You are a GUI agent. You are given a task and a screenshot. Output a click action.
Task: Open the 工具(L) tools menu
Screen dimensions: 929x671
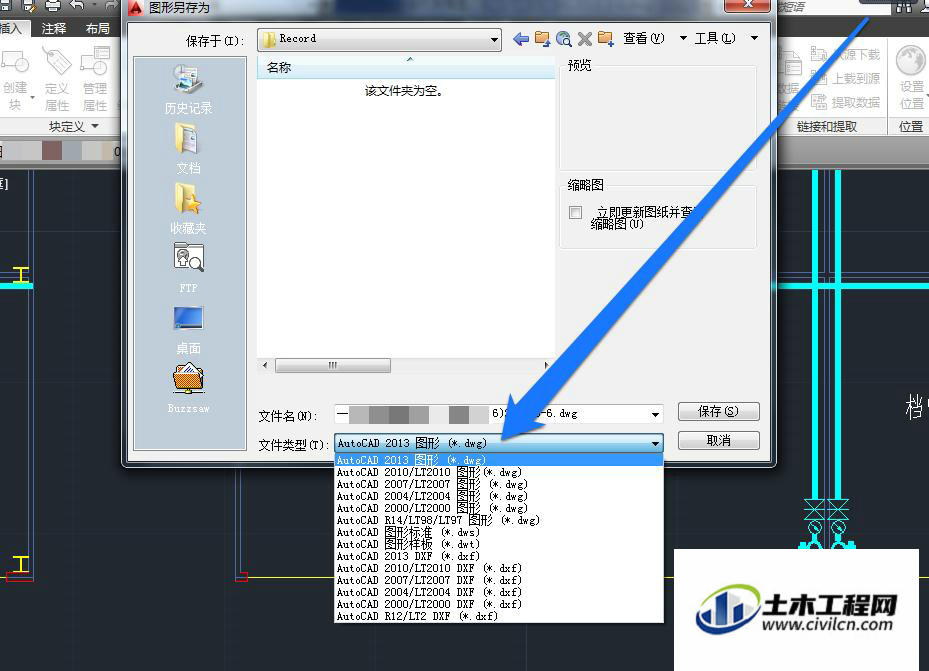[715, 38]
